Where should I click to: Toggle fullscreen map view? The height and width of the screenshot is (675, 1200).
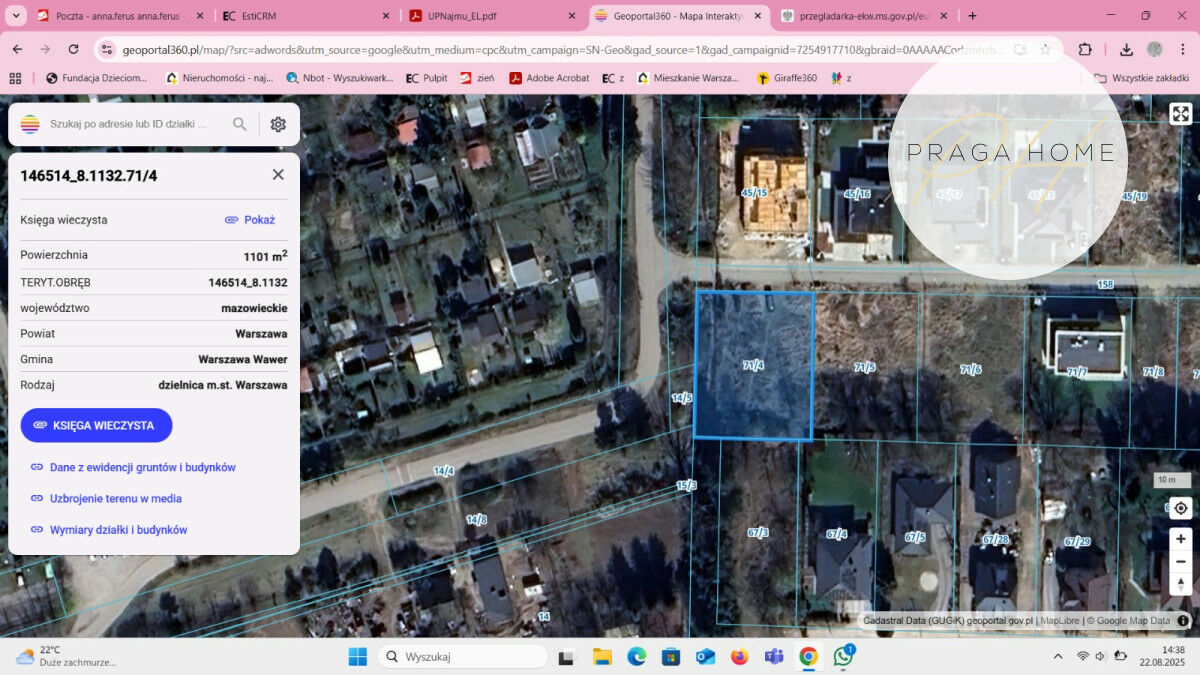tap(1180, 114)
